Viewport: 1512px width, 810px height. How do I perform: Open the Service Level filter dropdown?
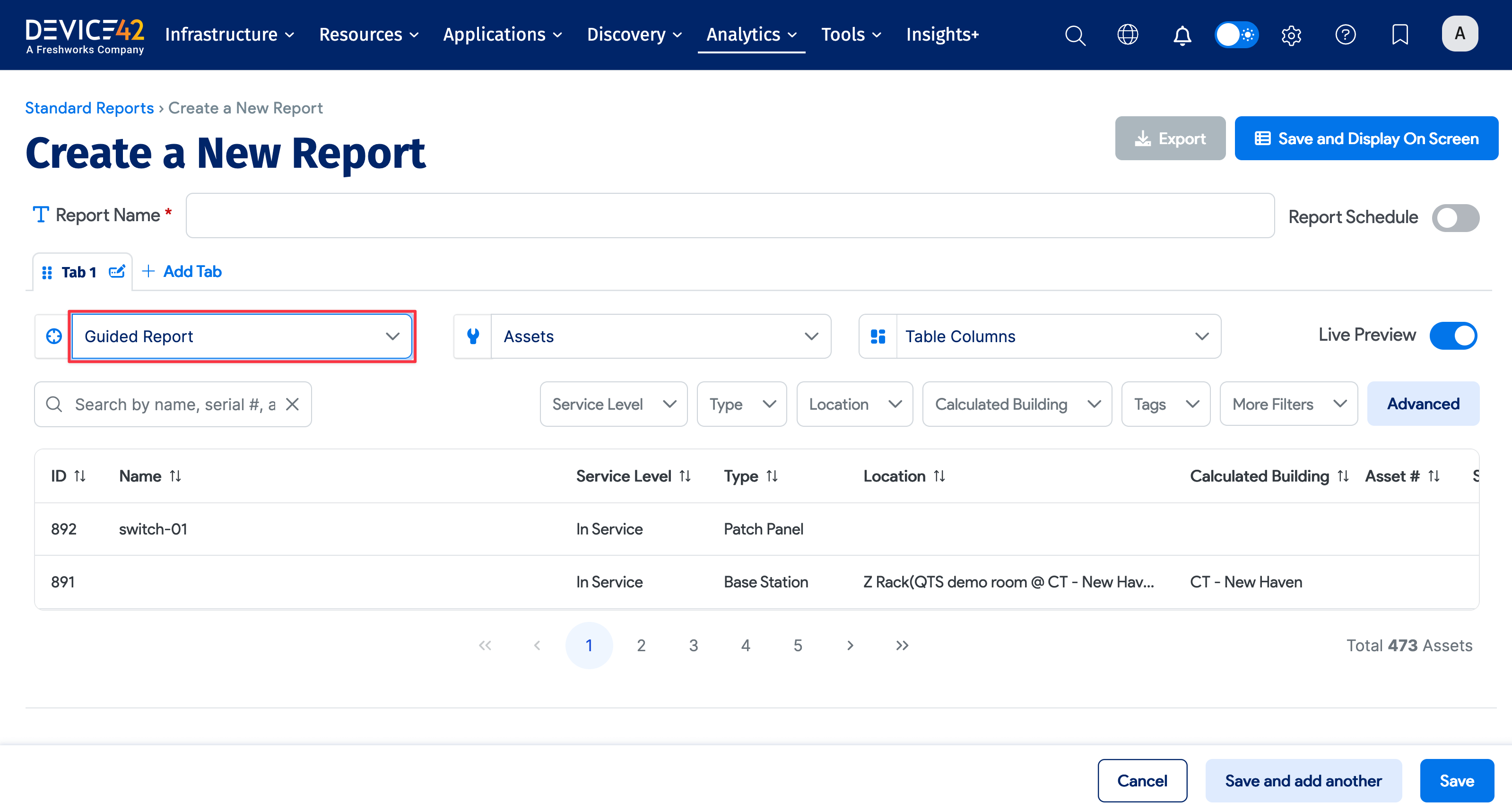click(x=613, y=404)
